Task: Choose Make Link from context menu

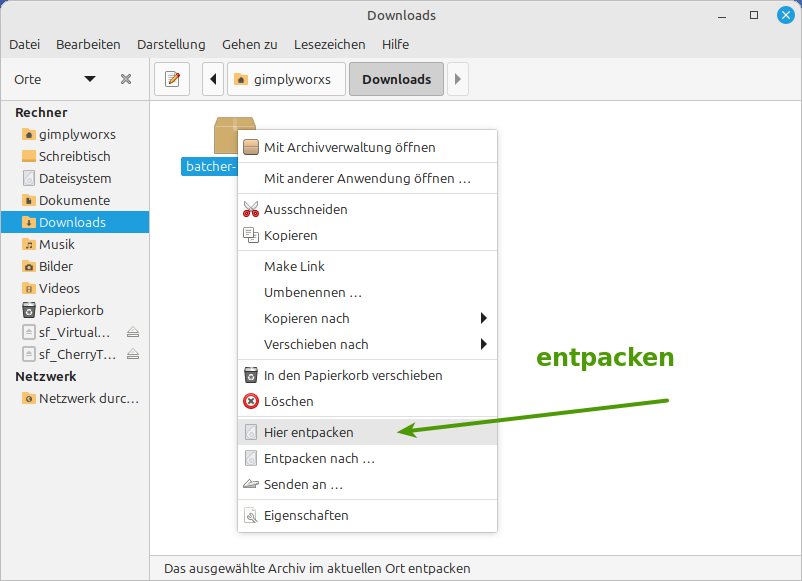Action: pos(367,266)
